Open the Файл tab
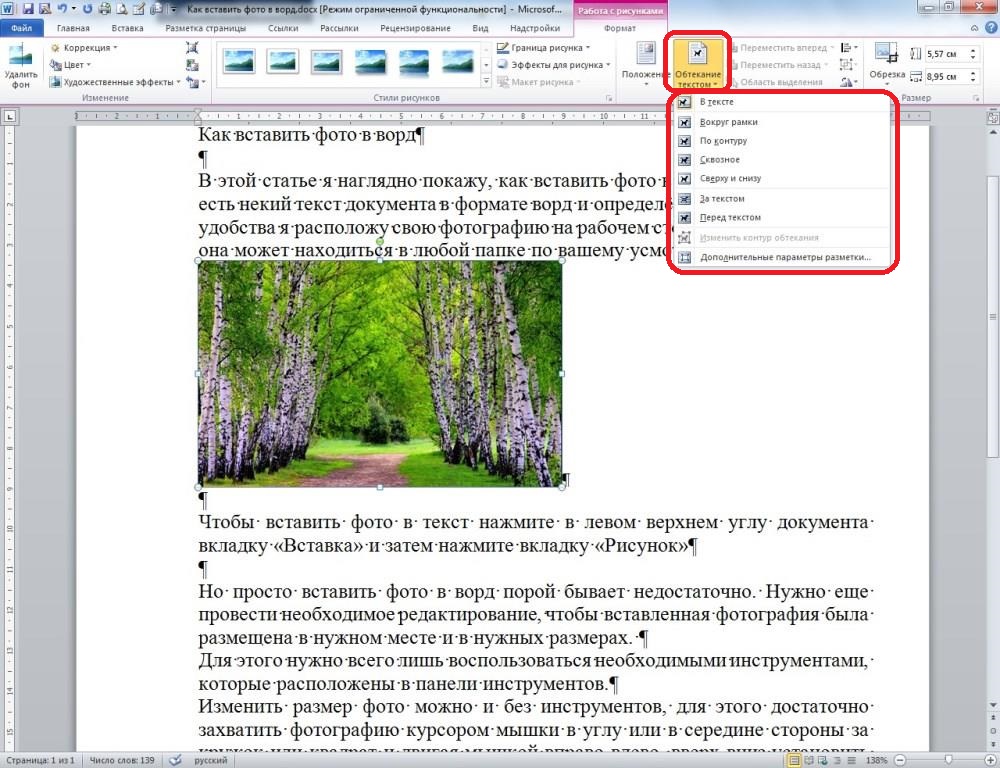 pos(21,28)
